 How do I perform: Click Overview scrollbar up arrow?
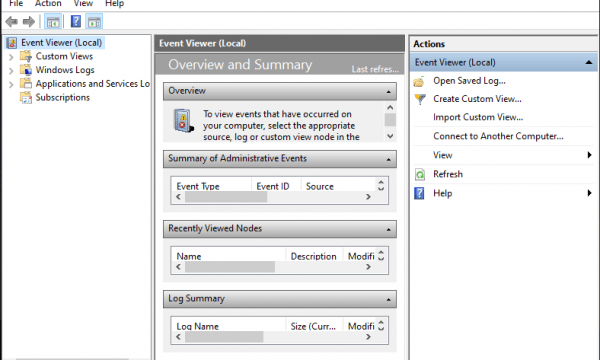coord(390,108)
